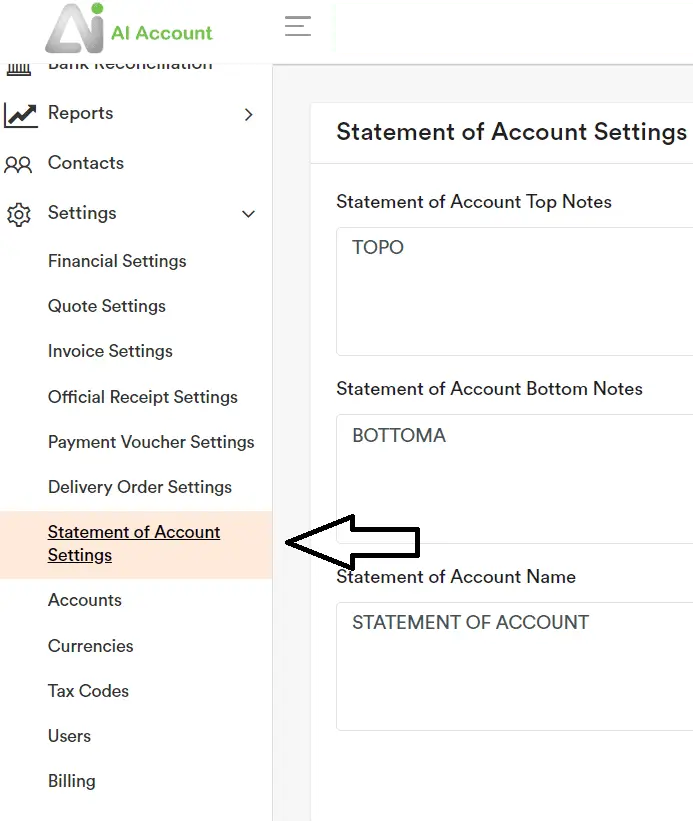This screenshot has height=821, width=693.
Task: Open the Accounts settings link
Action: click(x=85, y=600)
